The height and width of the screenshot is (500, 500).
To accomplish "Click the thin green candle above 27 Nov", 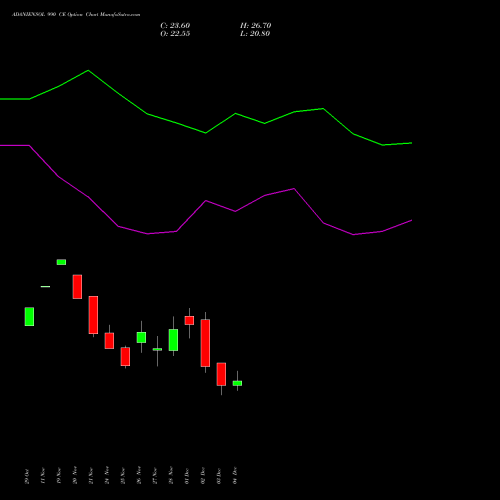I will click(157, 349).
